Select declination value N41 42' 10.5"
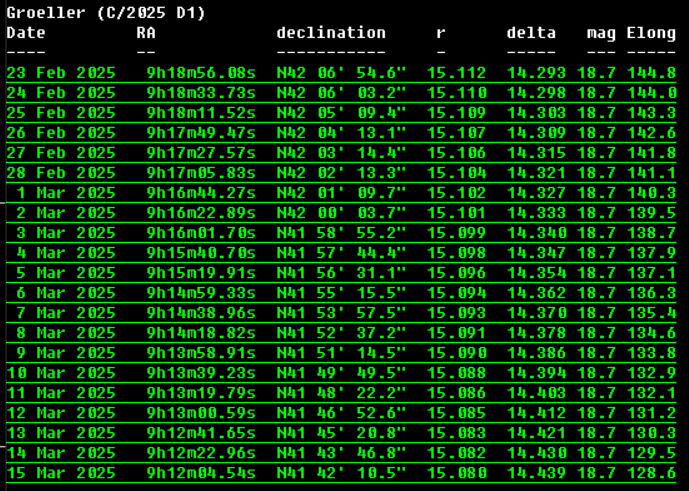 [x=341, y=472]
